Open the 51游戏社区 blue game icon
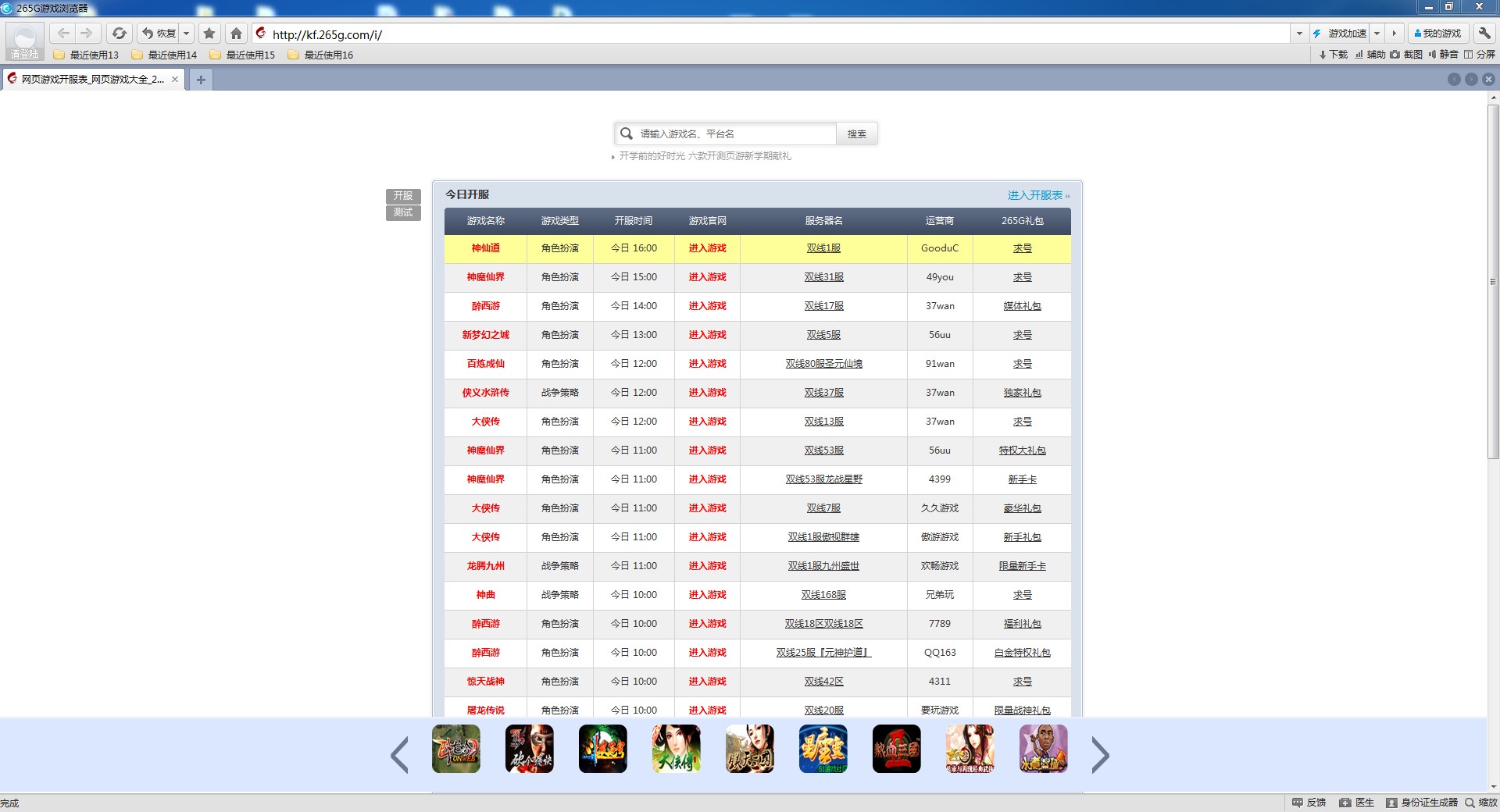The image size is (1500, 812). [823, 749]
